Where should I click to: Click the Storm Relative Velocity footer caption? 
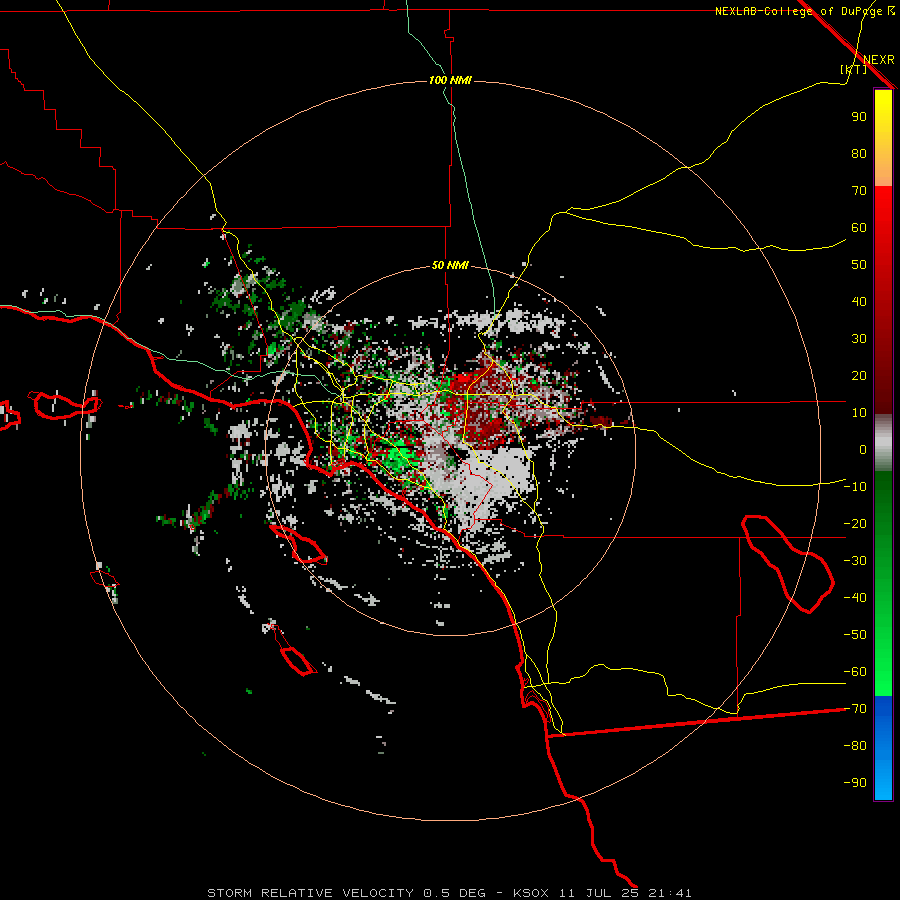(449, 893)
